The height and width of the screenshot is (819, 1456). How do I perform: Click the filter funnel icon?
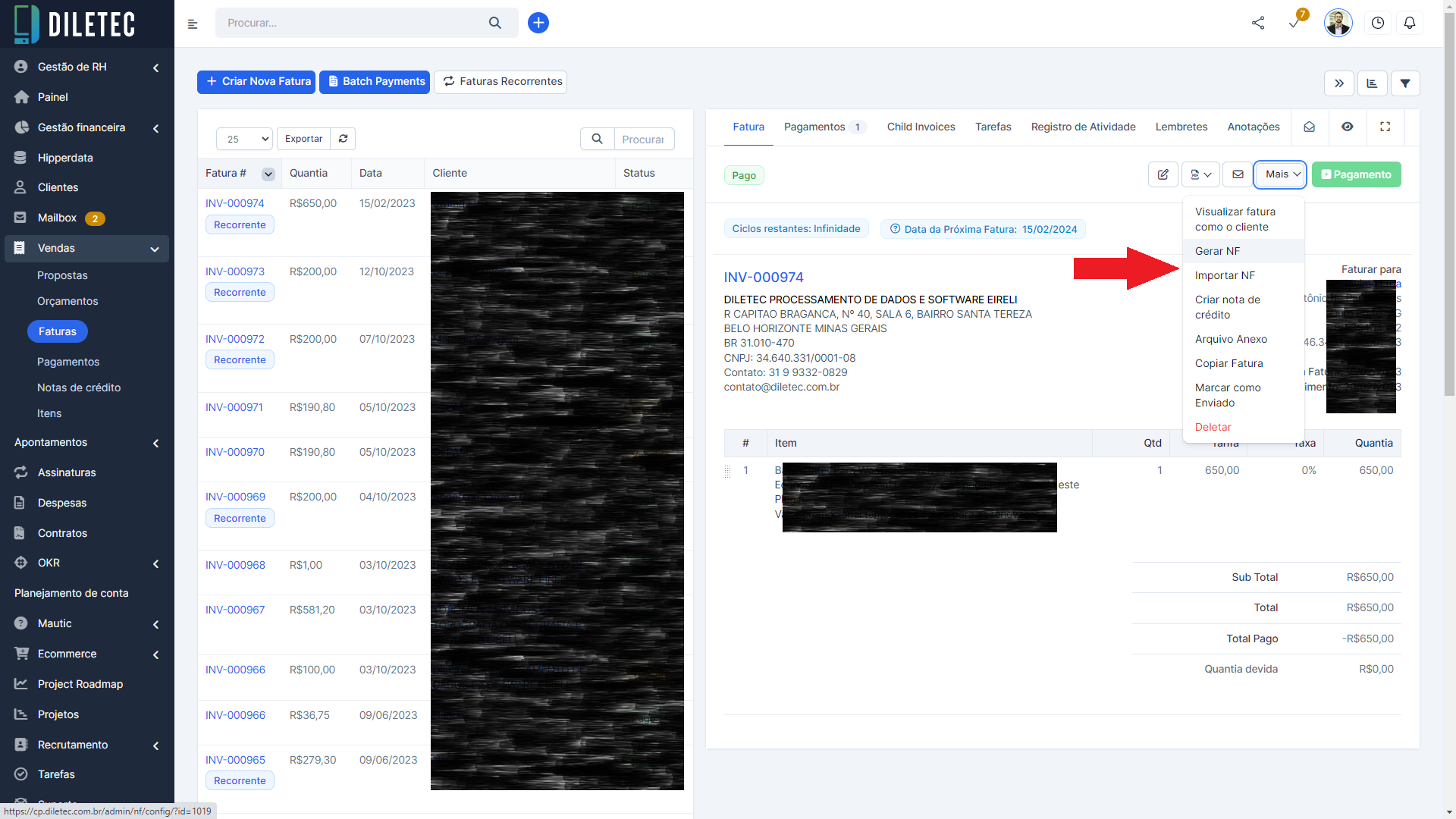click(1405, 83)
